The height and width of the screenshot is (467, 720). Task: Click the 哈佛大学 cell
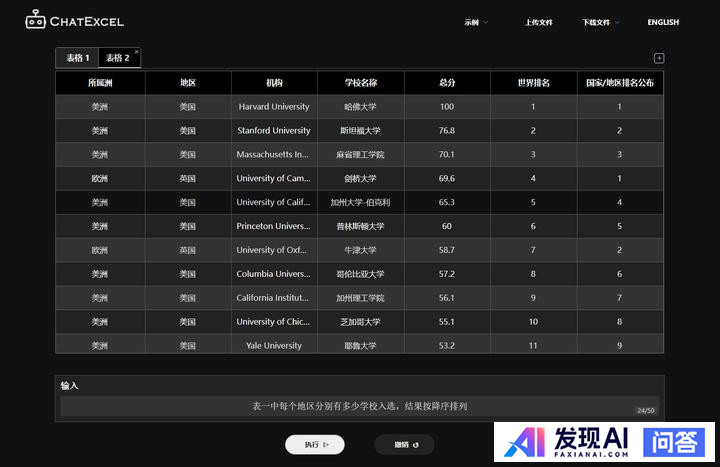(360, 107)
